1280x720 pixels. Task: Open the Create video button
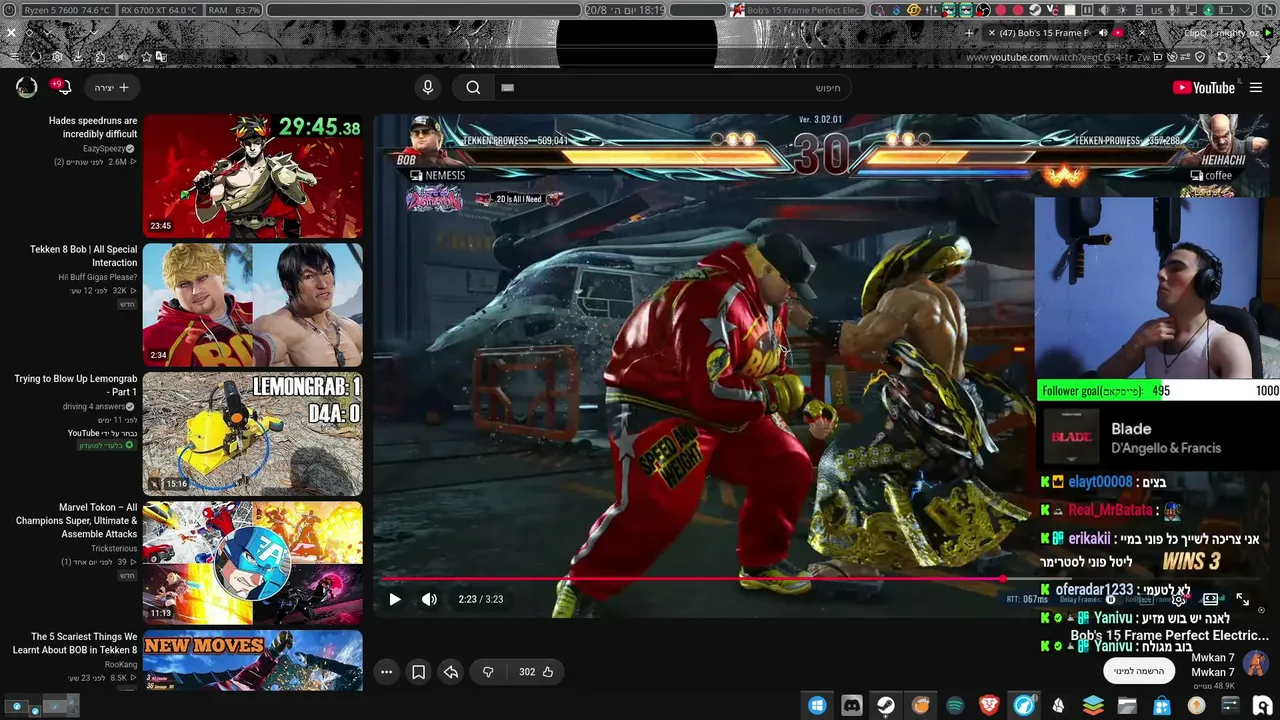pyautogui.click(x=112, y=88)
